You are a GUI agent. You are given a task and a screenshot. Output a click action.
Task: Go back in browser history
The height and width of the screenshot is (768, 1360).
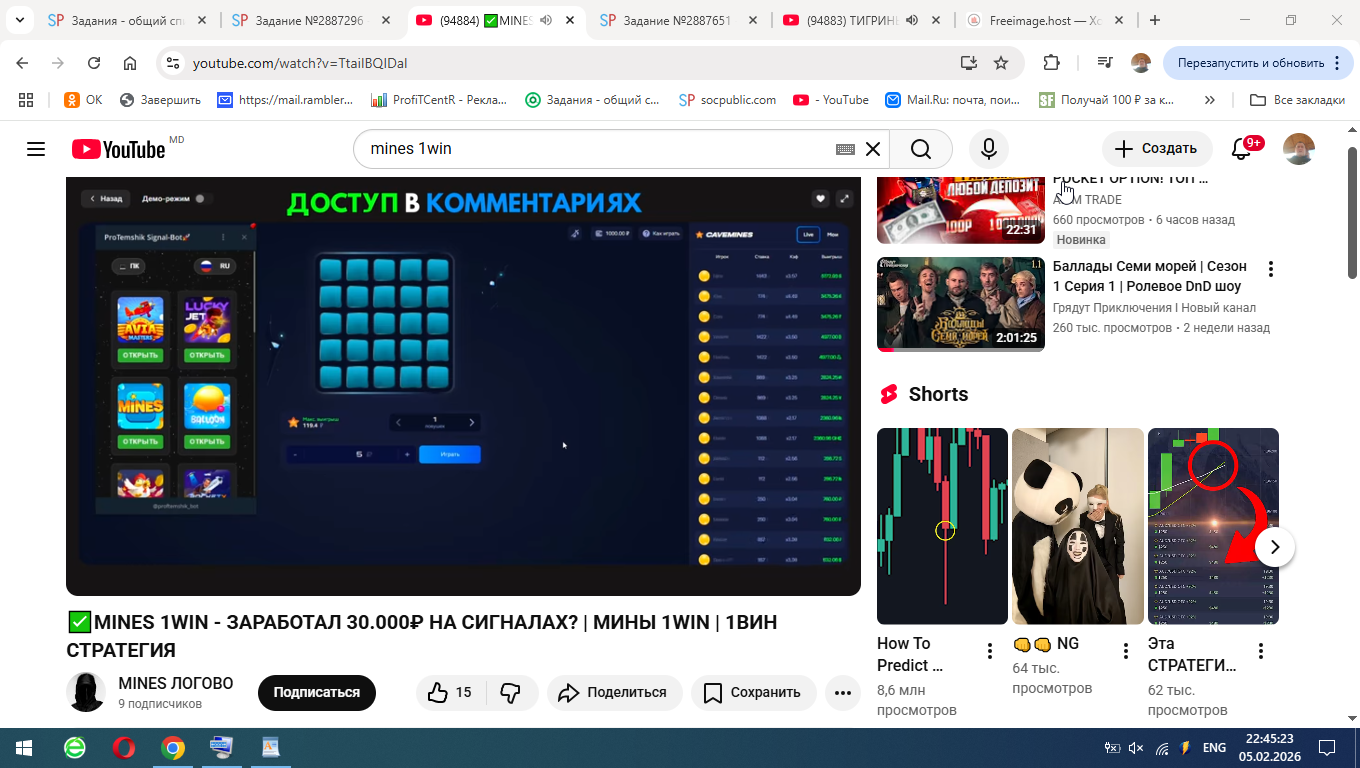[x=23, y=63]
